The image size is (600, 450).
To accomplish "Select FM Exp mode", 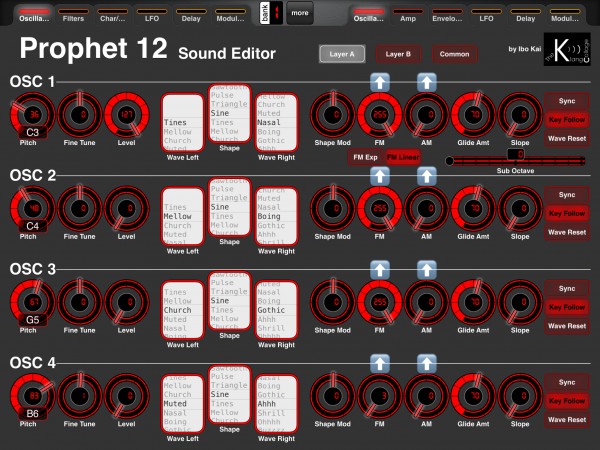I will 366,157.
